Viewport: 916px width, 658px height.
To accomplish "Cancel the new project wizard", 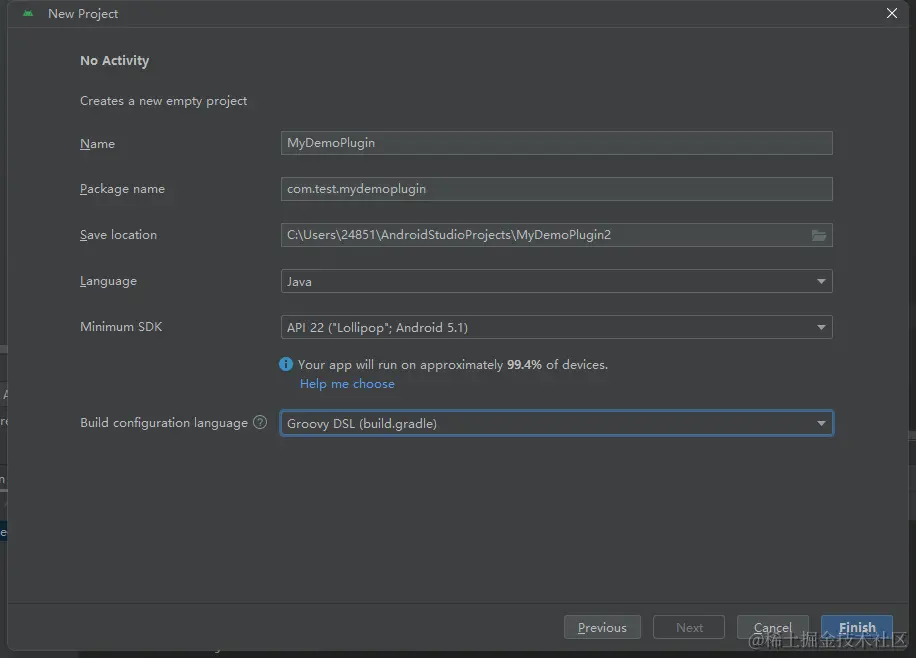I will coord(772,628).
